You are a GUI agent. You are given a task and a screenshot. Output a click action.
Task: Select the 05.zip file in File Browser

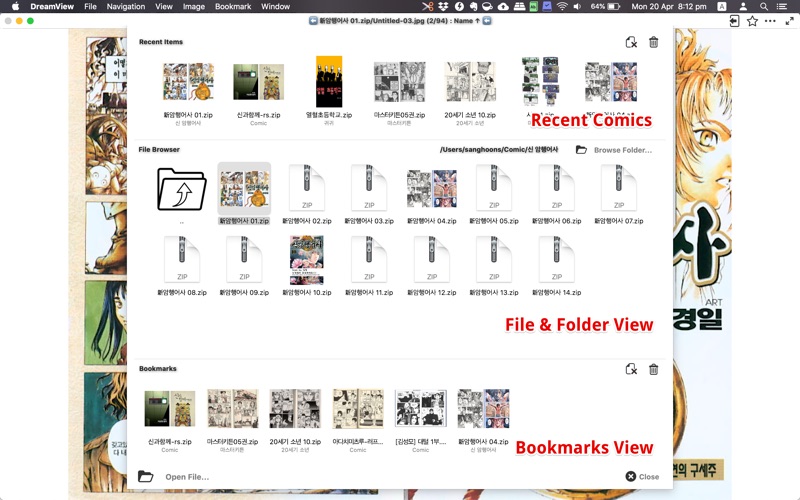(x=494, y=187)
